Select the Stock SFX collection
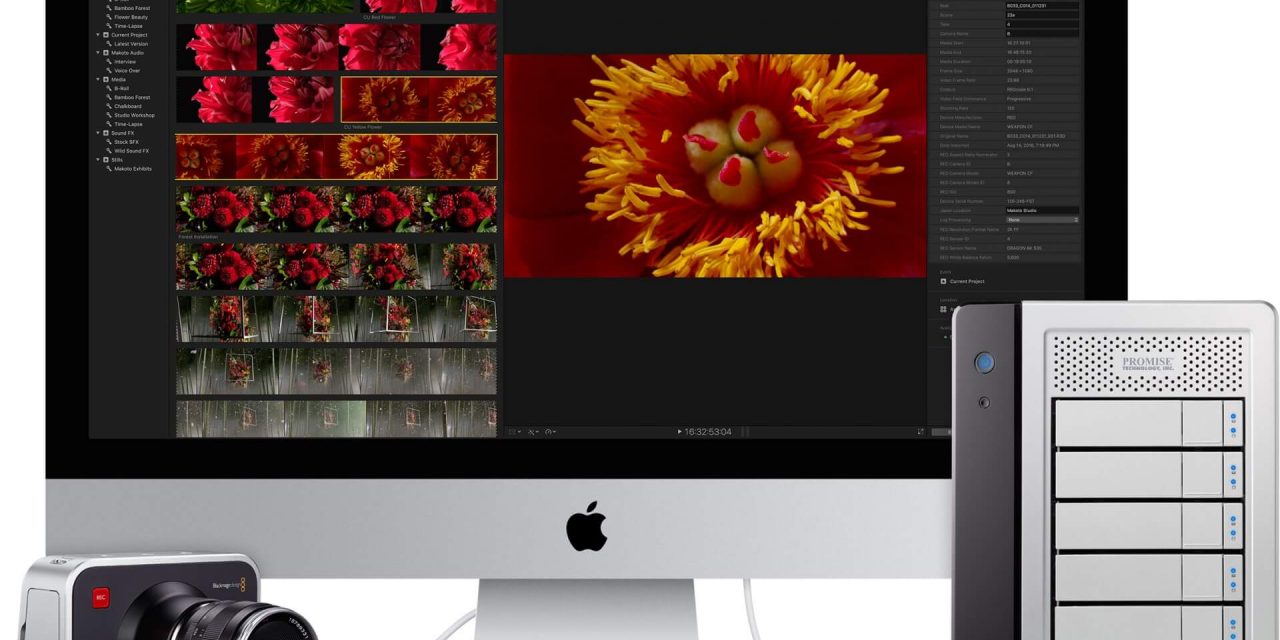1280x640 pixels. click(126, 142)
